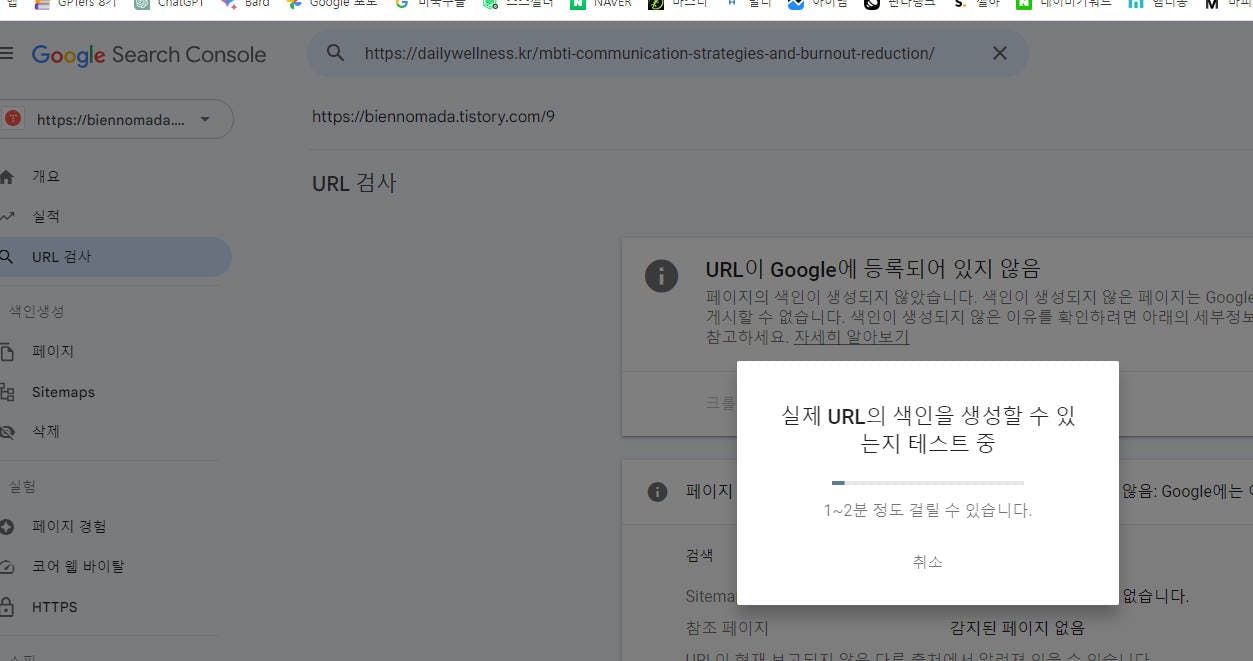Open the biennomada property selector dropdown

(116, 119)
